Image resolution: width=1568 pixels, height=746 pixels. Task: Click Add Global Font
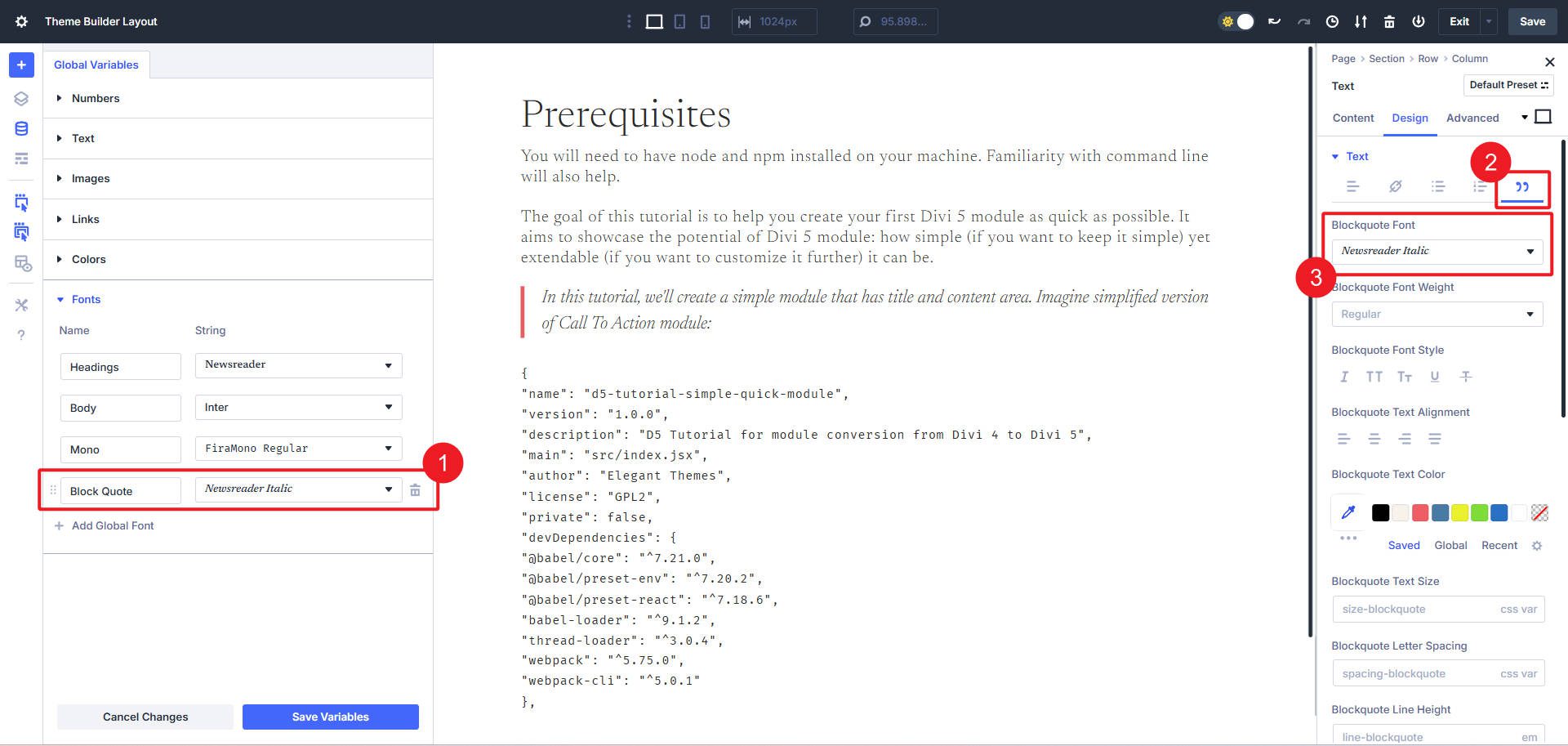(x=112, y=525)
